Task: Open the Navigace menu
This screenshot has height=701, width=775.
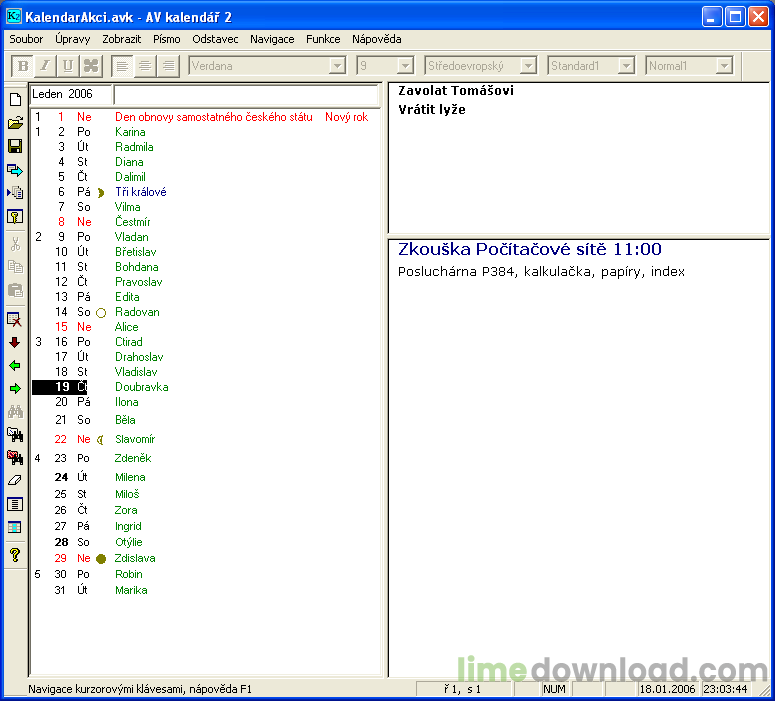Action: [272, 39]
